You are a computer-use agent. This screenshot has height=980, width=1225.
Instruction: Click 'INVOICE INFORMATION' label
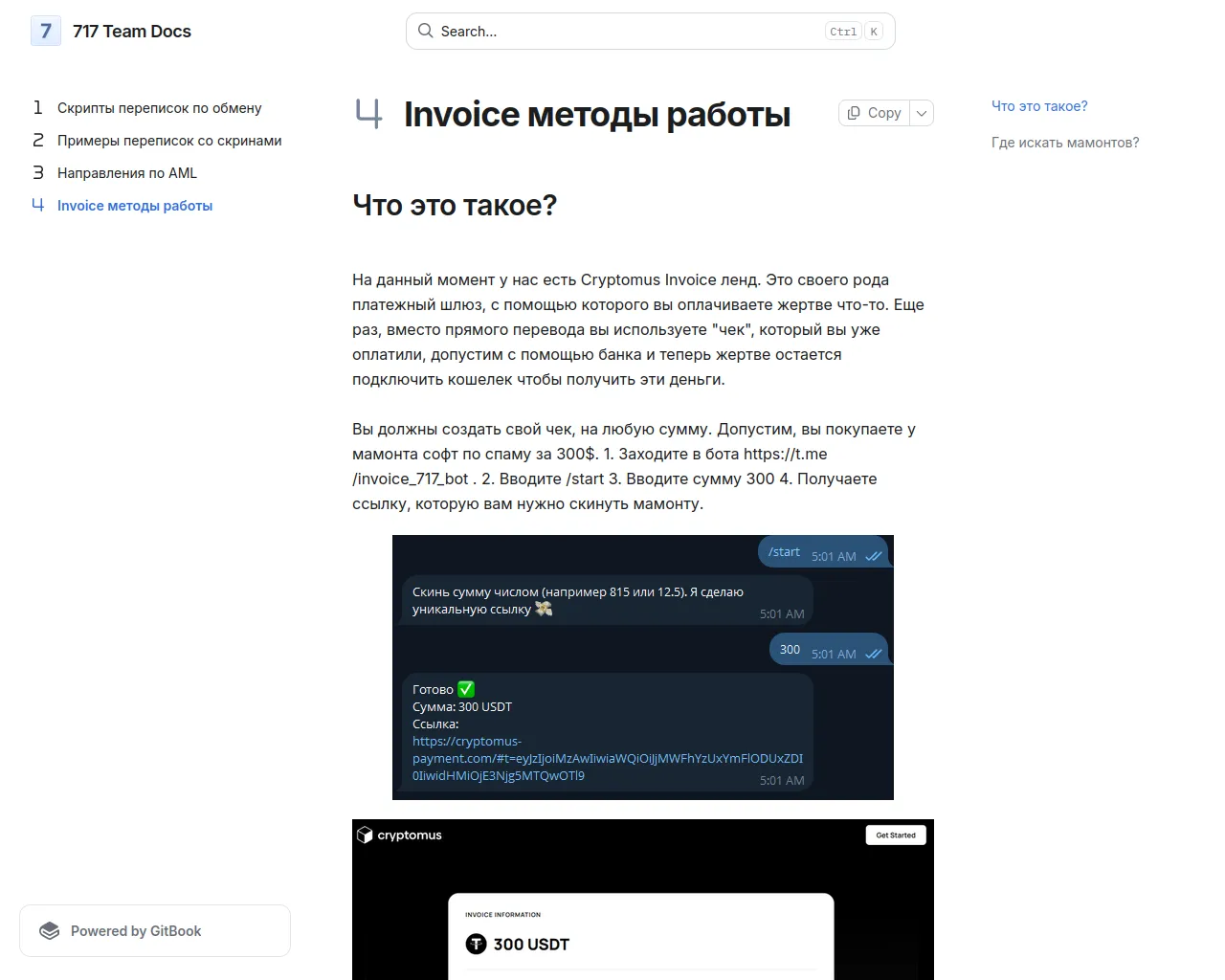tap(502, 915)
